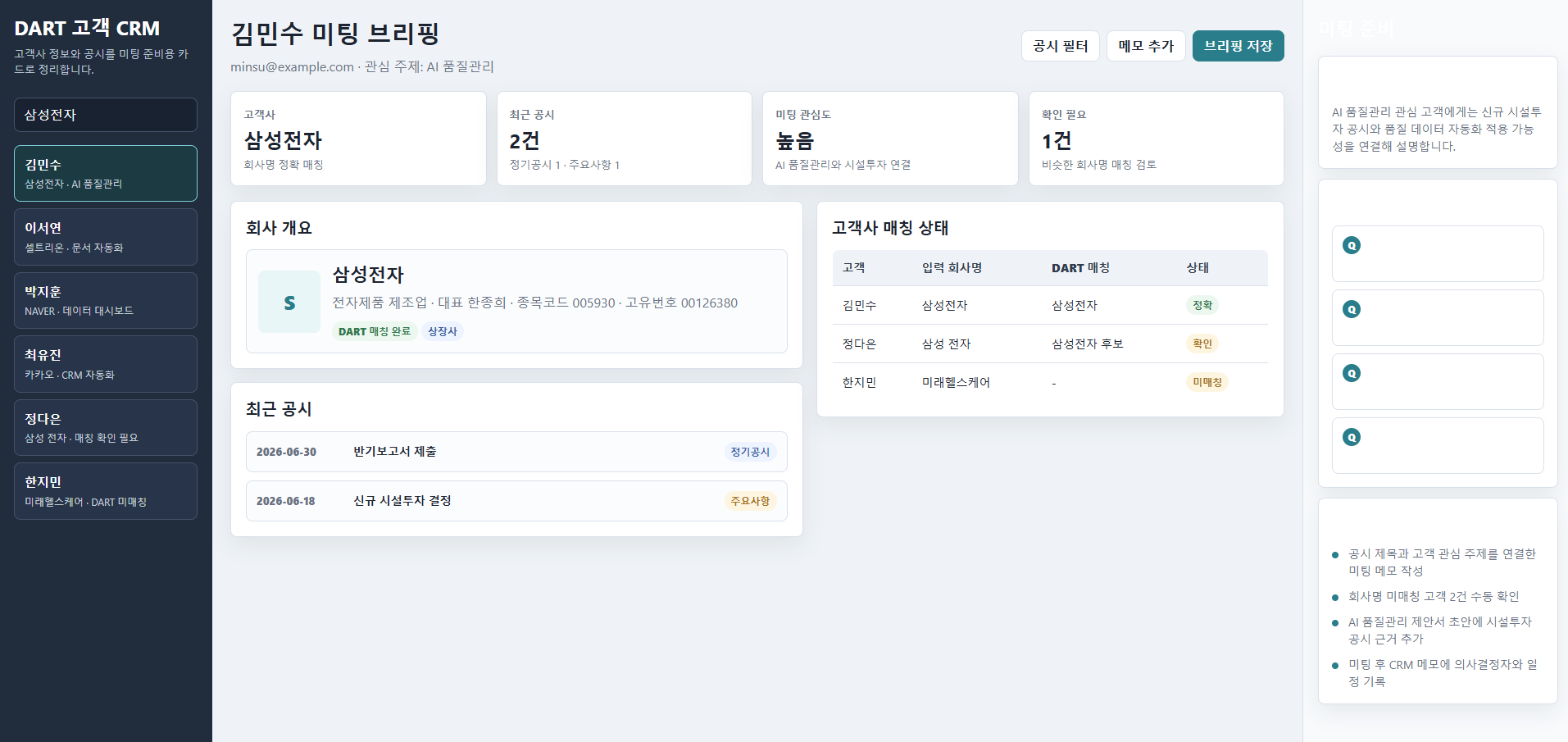Focus the 삼성전자 search field in sidebar
This screenshot has height=742, width=1568.
point(106,115)
